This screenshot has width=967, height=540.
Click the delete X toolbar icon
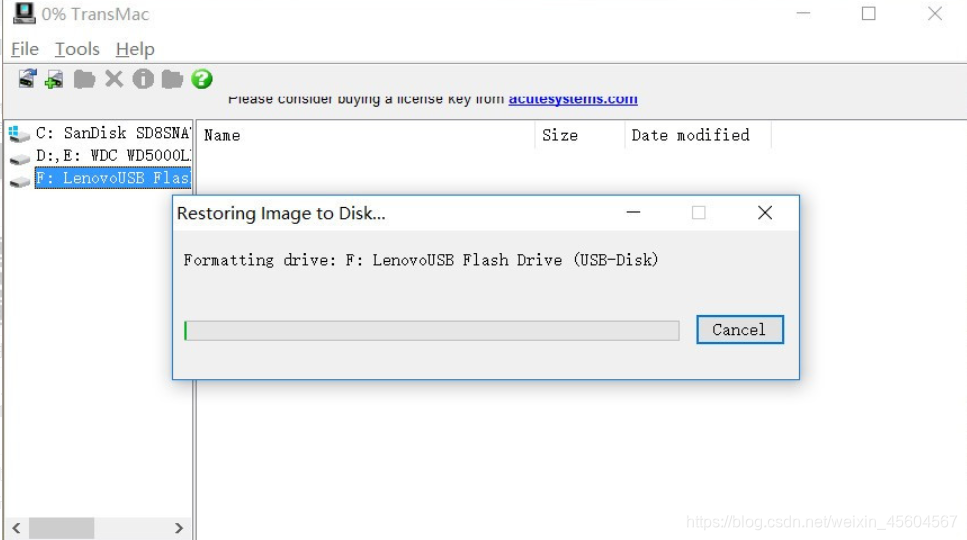click(x=114, y=79)
